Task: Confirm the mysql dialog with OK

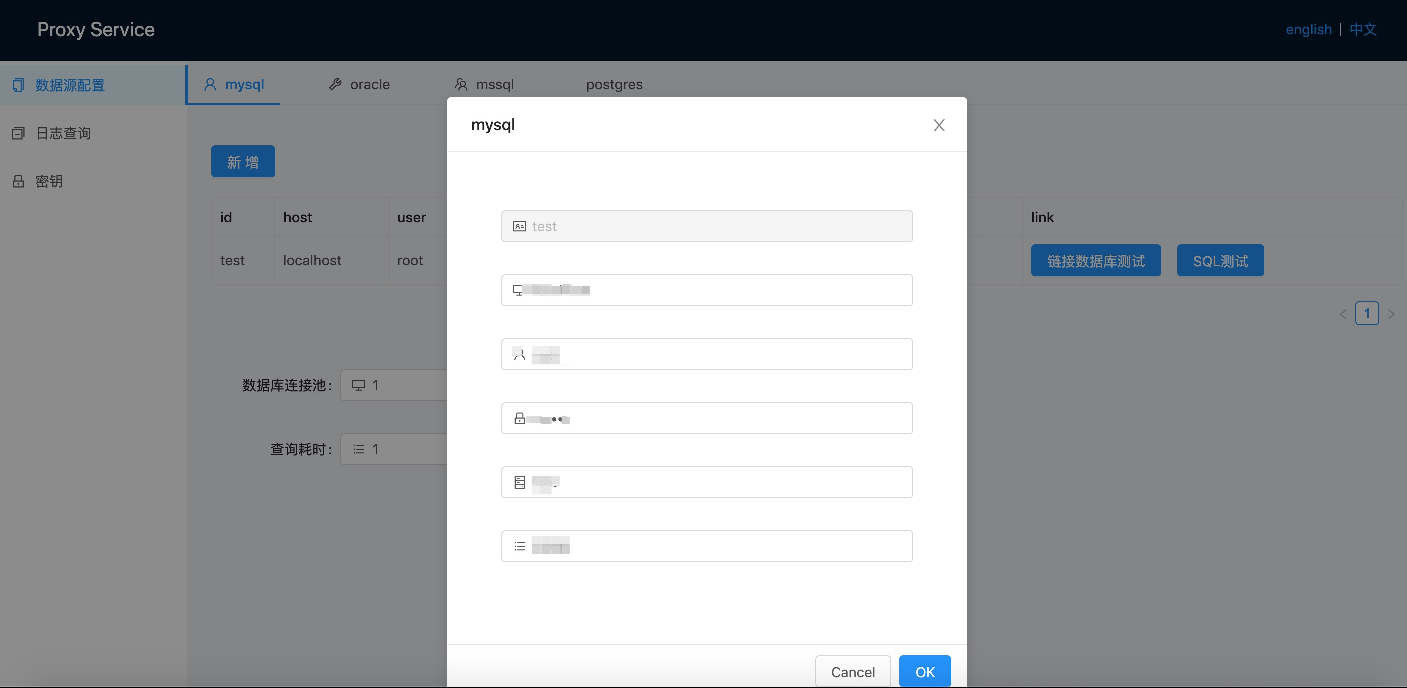Action: (x=925, y=671)
